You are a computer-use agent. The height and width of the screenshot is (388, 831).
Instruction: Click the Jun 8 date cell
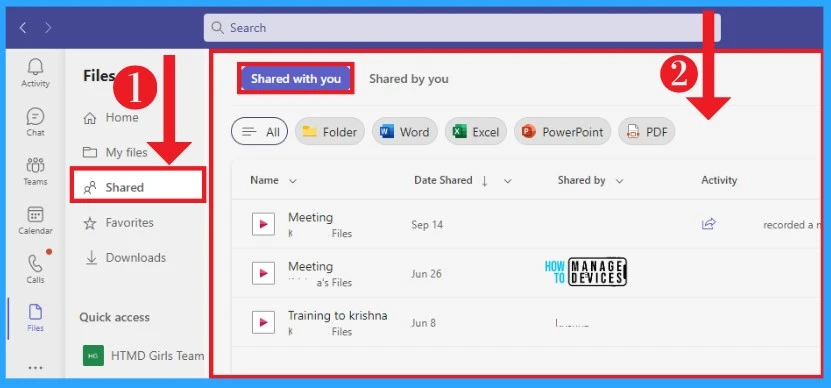(423, 323)
